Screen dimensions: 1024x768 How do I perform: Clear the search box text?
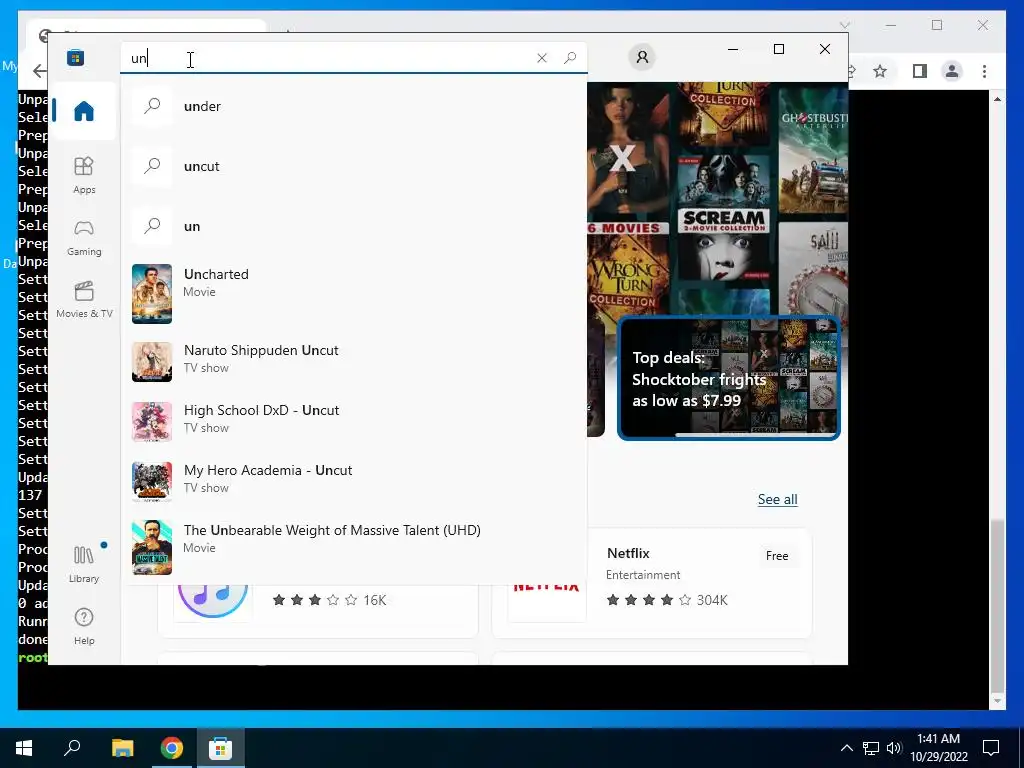541,58
